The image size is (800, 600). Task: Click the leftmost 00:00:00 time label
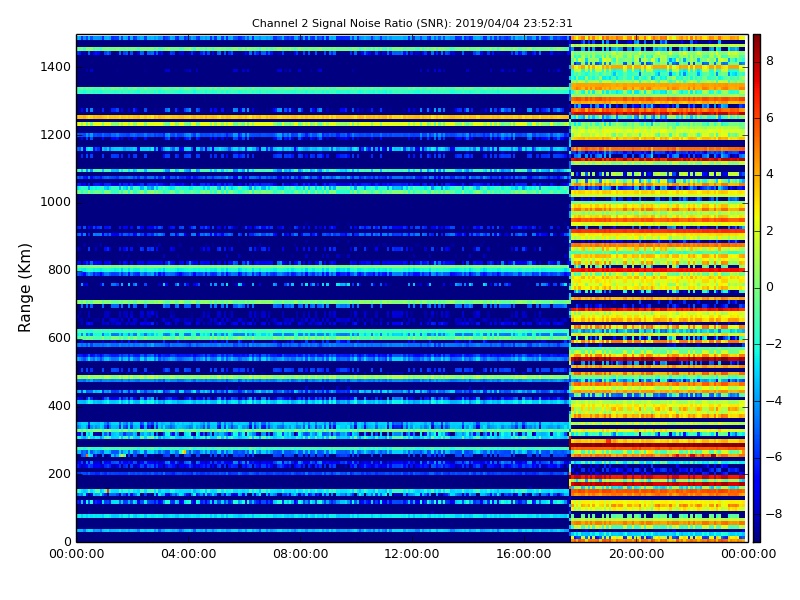click(77, 554)
